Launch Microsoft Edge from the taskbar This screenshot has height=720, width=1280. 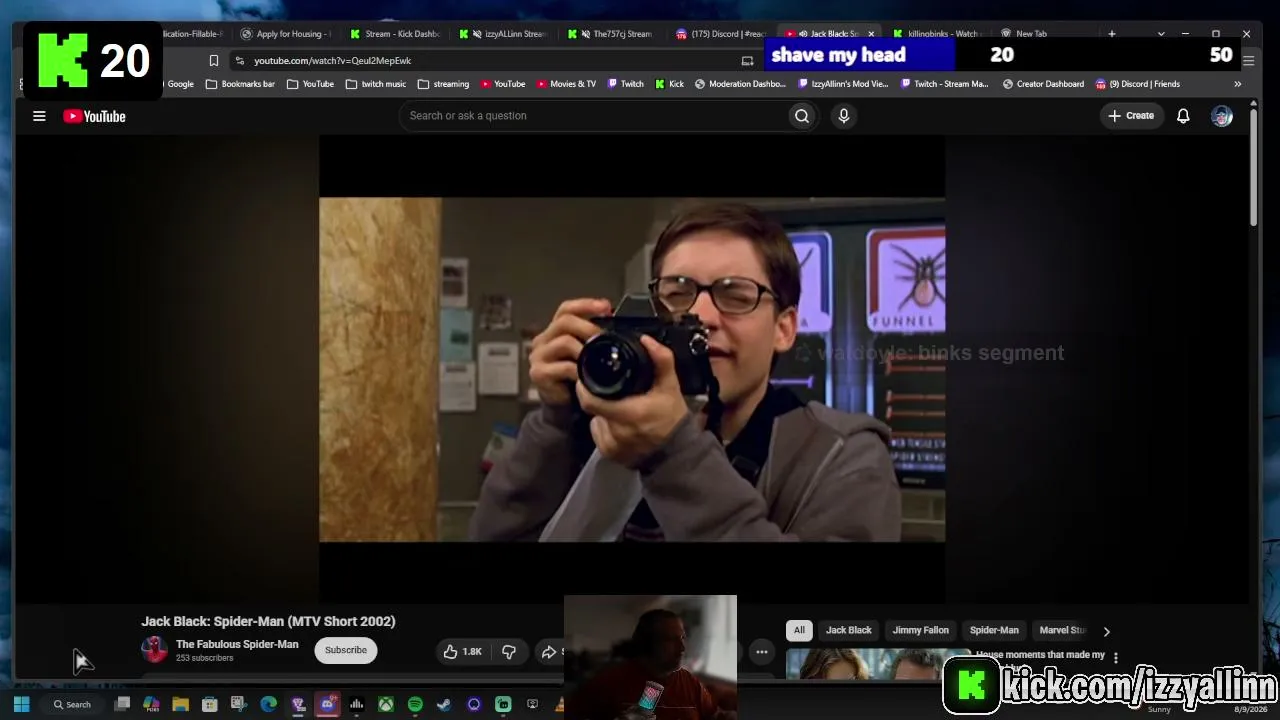268,704
